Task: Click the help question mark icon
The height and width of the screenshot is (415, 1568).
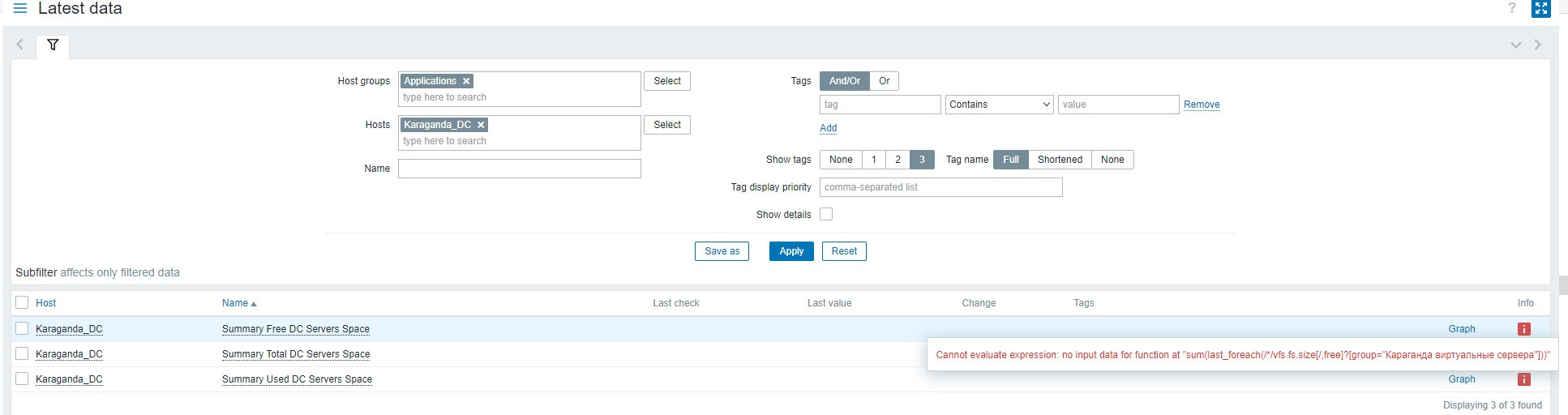Action: tap(1512, 9)
